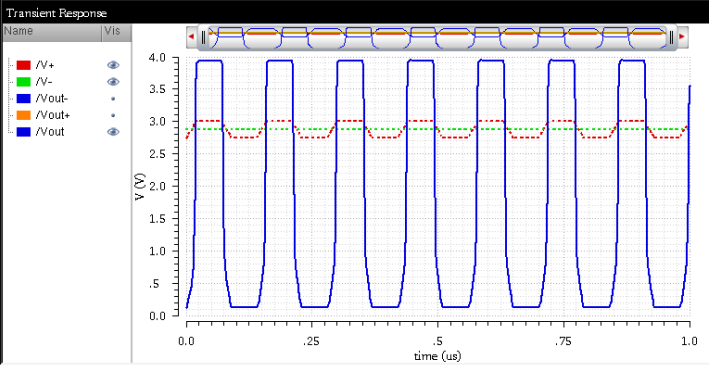Click the time (us) axis label

438,356
